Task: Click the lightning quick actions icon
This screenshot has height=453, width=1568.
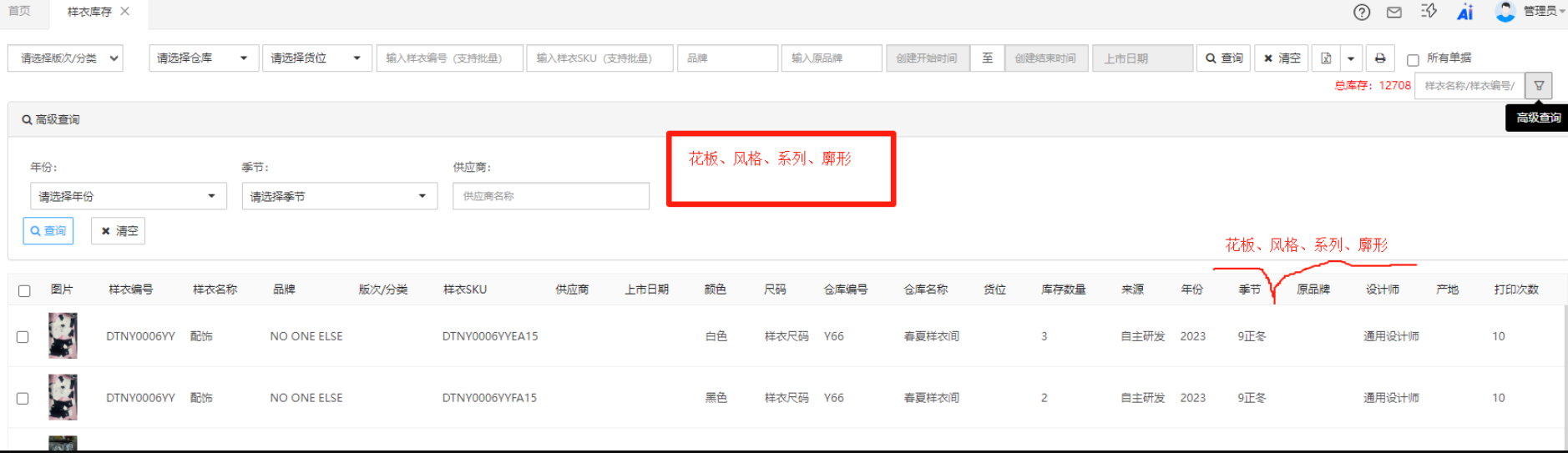Action: pyautogui.click(x=1429, y=11)
